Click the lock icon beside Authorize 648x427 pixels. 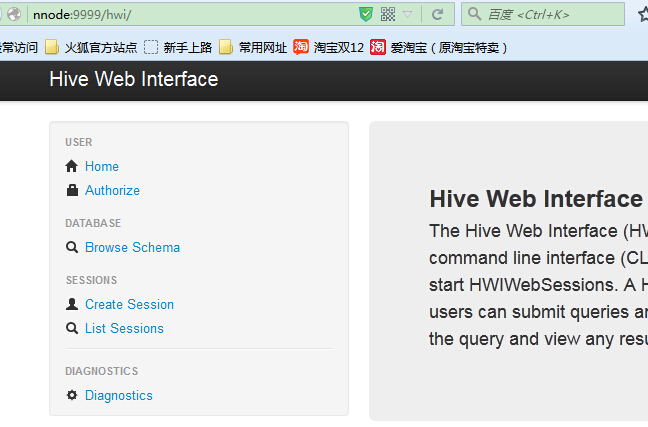[x=72, y=190]
